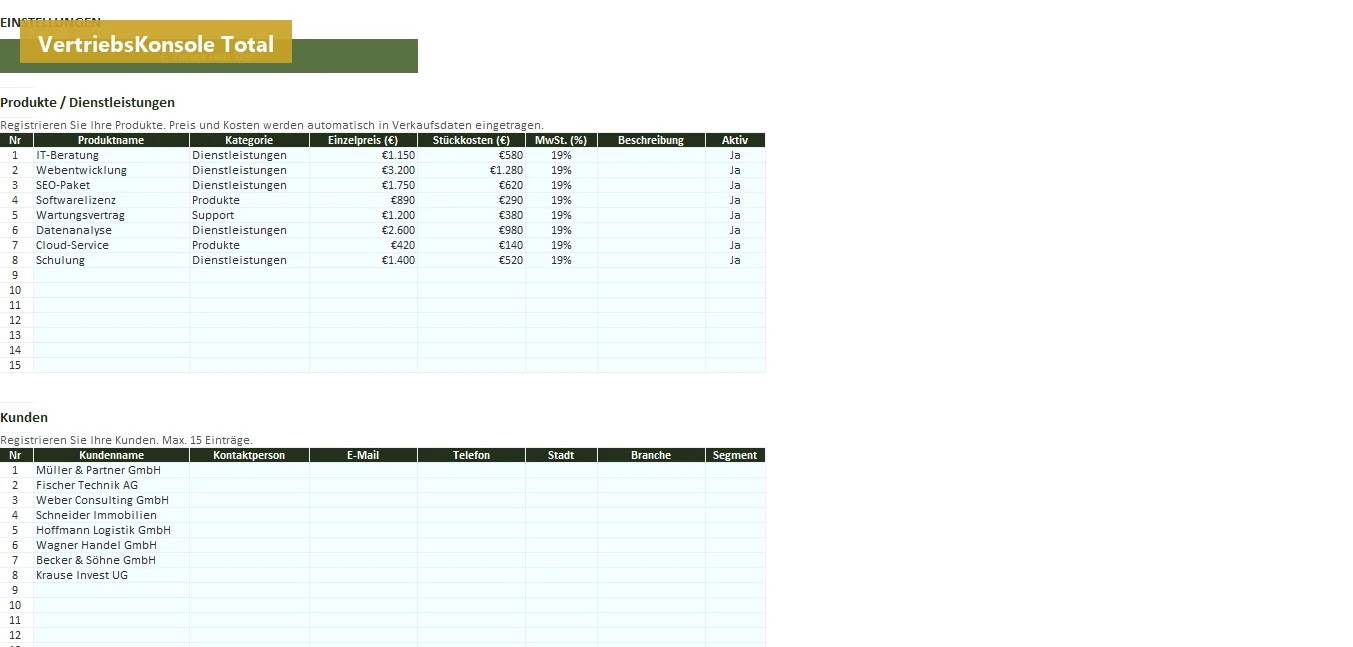Click the Beschreibung cell for IT-Beratung
The height and width of the screenshot is (647, 1353).
651,155
